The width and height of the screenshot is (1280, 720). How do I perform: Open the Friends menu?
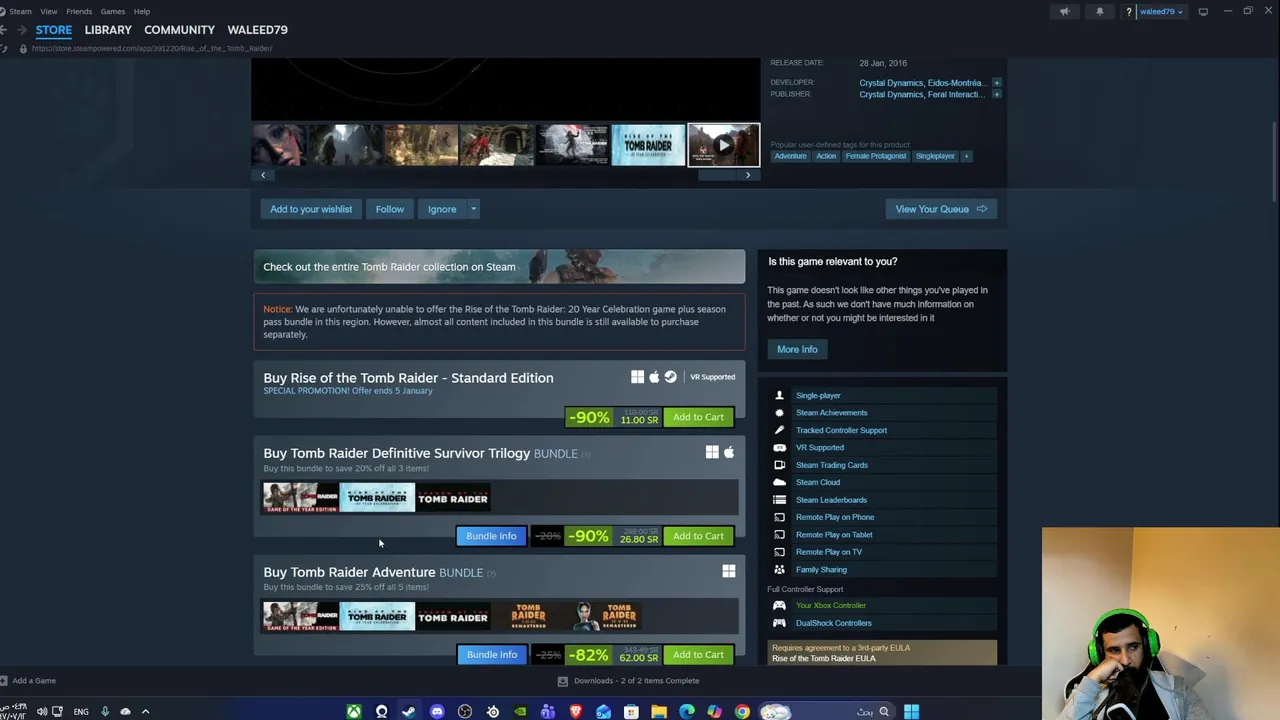(79, 11)
